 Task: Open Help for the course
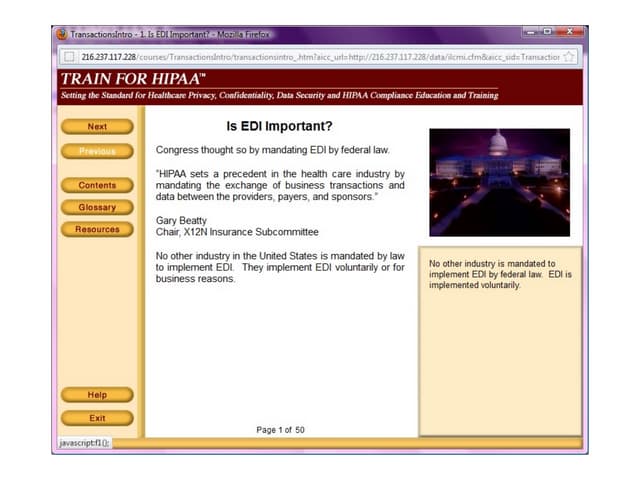[97, 395]
